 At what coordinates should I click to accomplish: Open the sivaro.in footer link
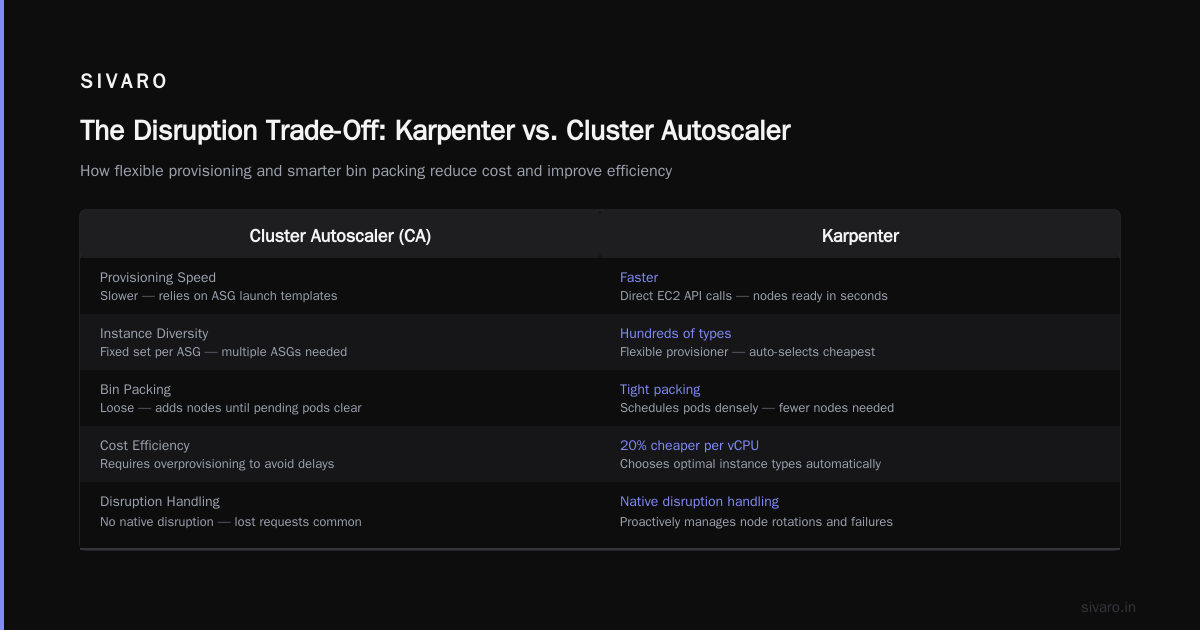click(x=1108, y=607)
